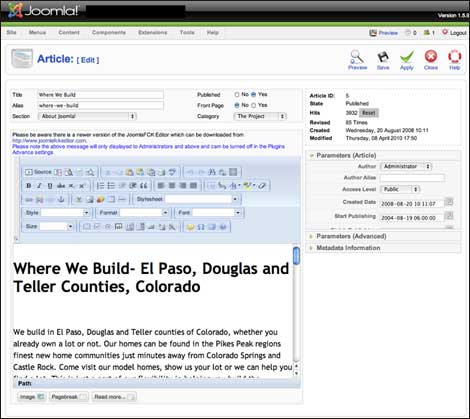470x419 pixels.
Task: Set Front Page to Yes
Action: pos(254,105)
